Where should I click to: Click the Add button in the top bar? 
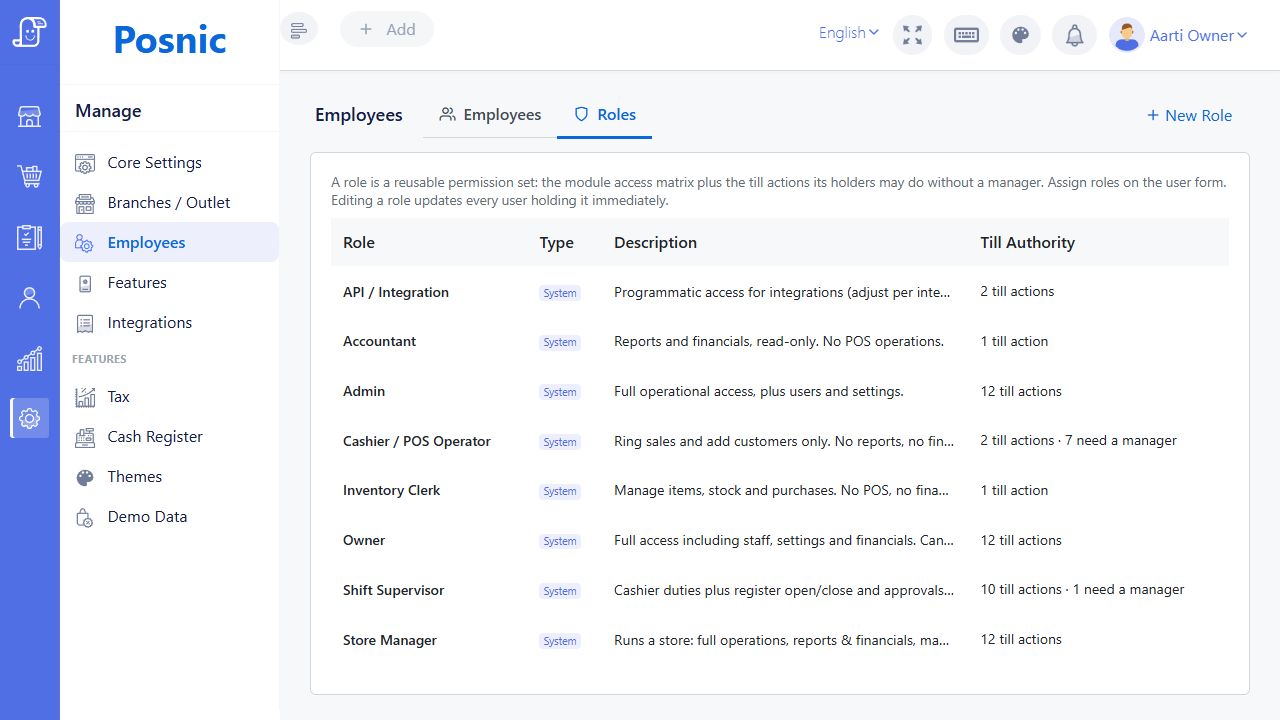coord(387,30)
